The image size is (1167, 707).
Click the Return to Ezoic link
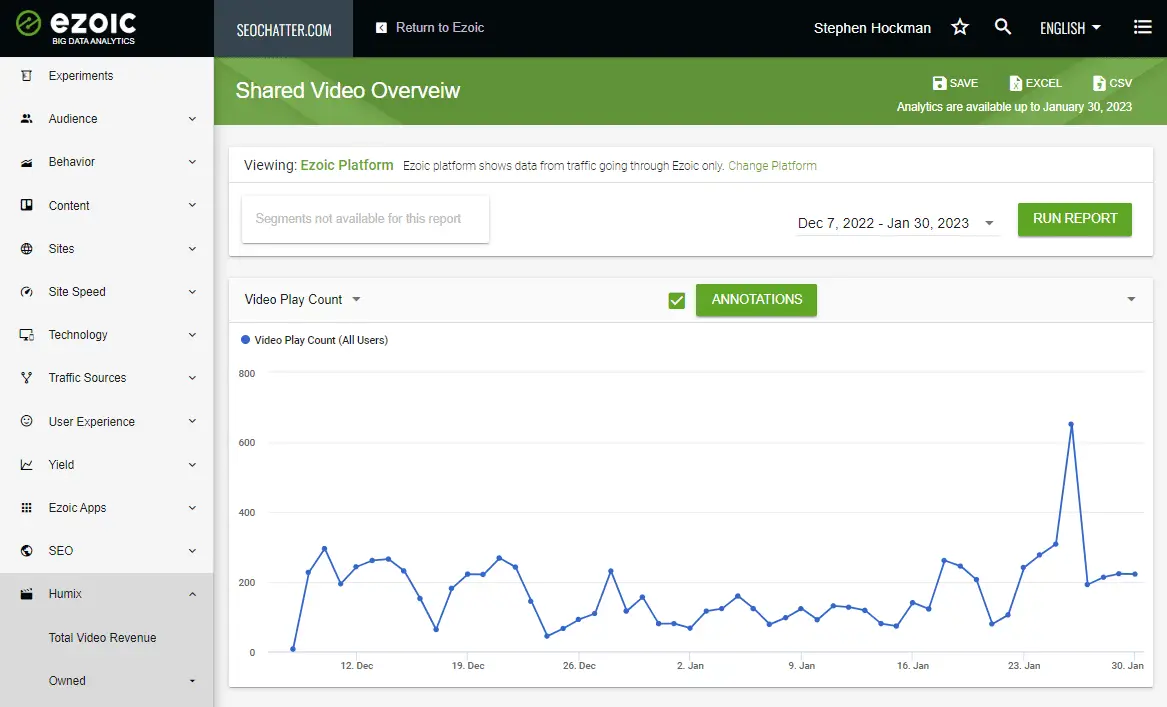point(439,28)
